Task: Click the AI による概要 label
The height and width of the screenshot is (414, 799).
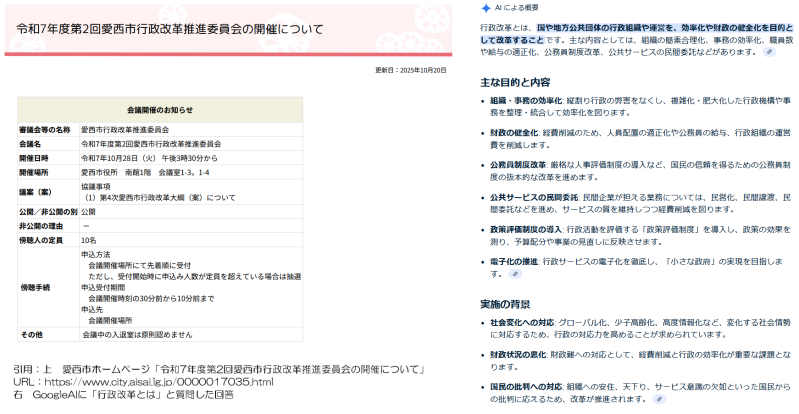Action: (517, 8)
